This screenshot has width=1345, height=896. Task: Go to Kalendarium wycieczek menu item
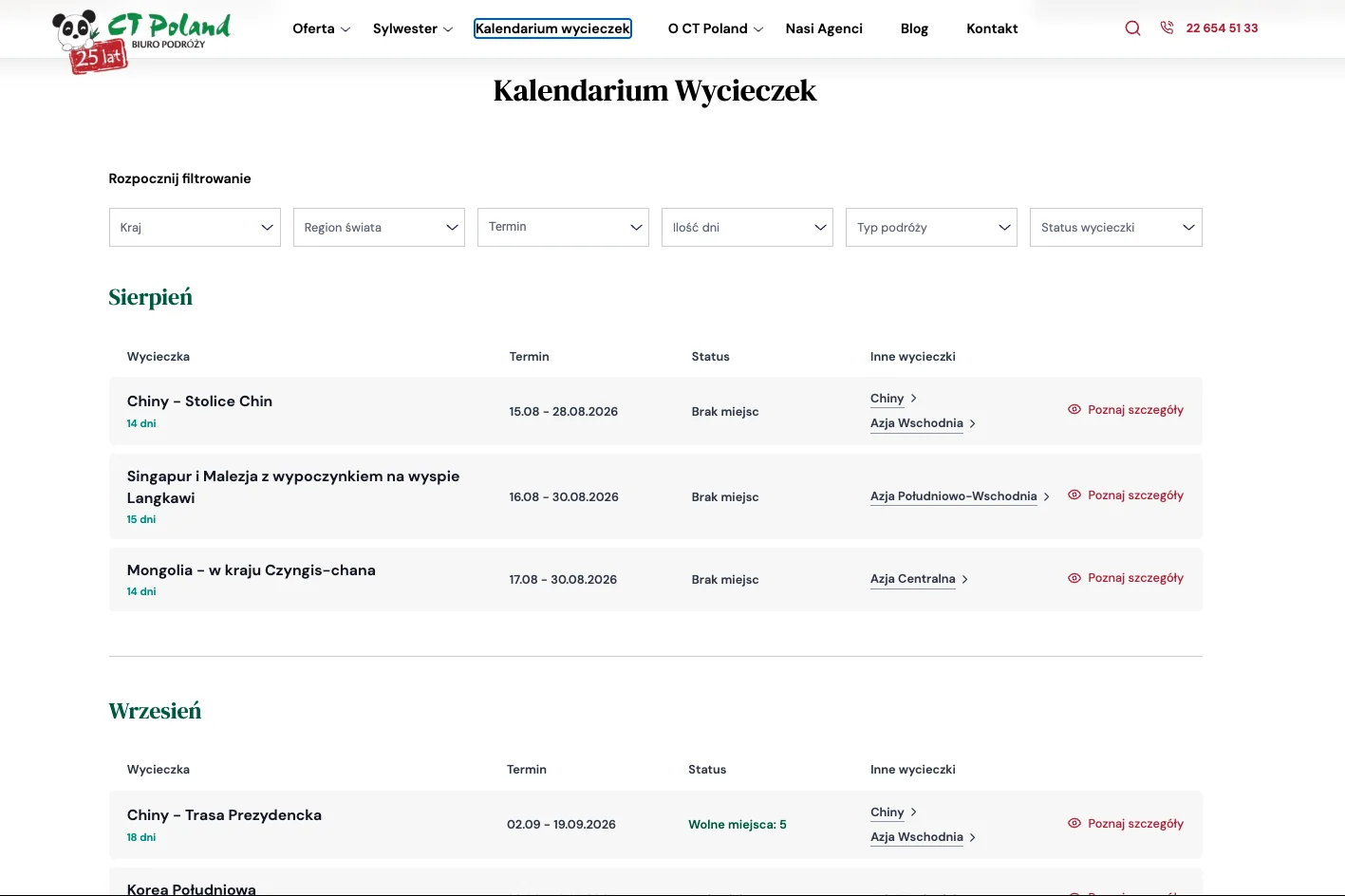tap(552, 28)
